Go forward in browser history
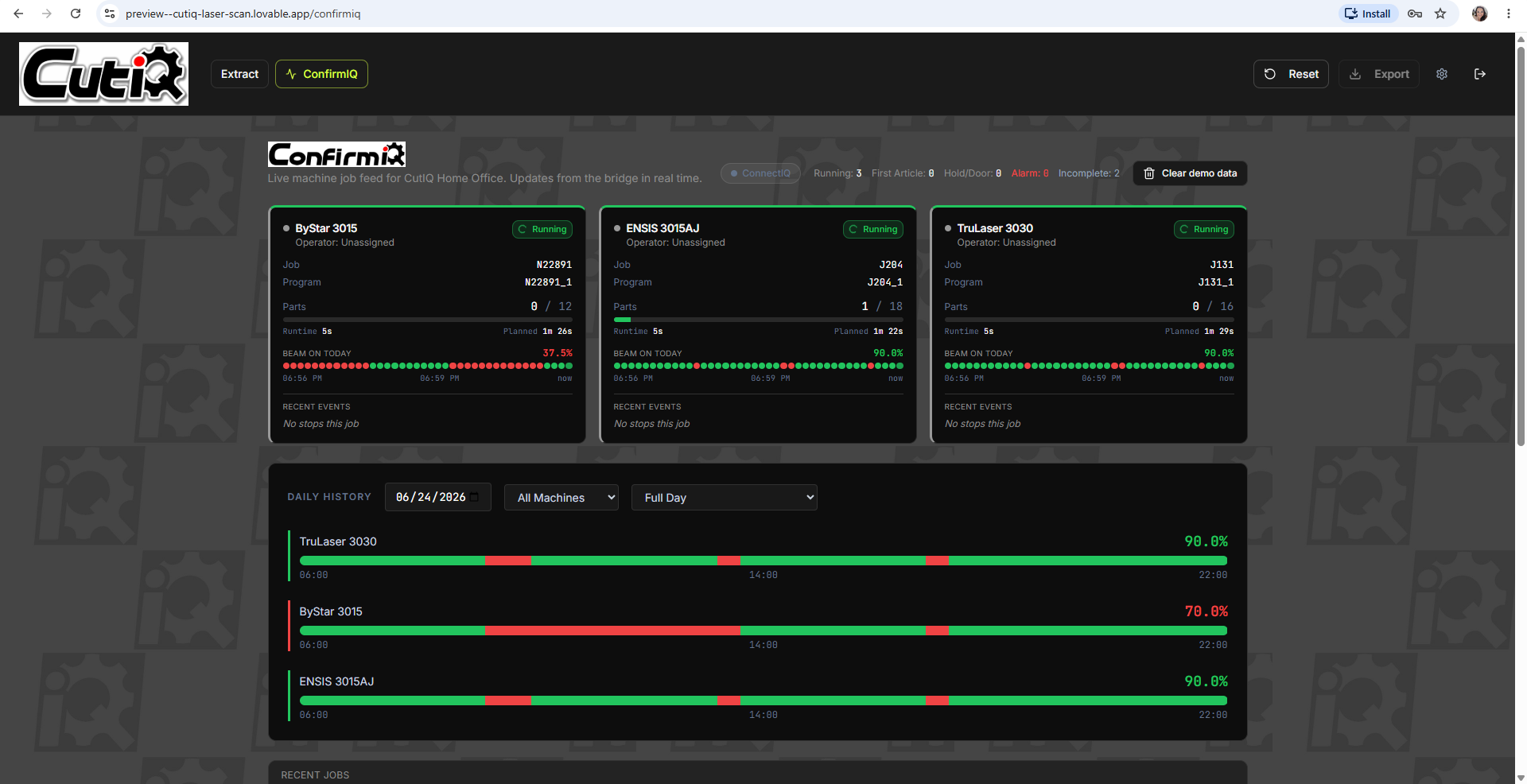This screenshot has height=784, width=1527. (x=47, y=14)
